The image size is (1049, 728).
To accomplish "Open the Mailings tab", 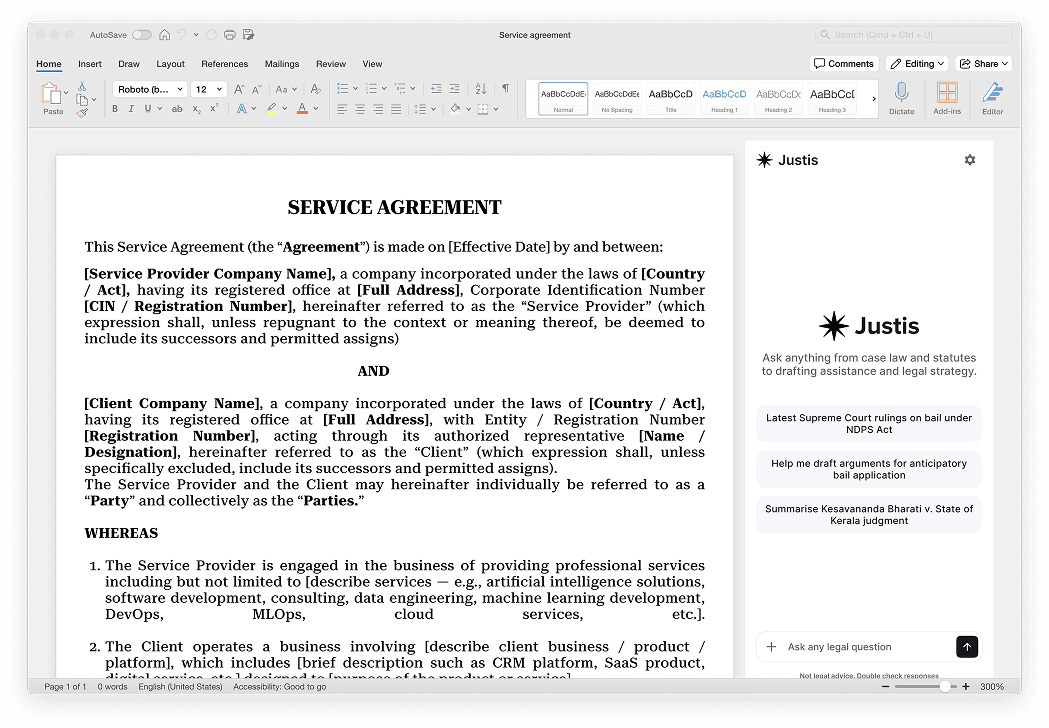I will click(x=281, y=63).
